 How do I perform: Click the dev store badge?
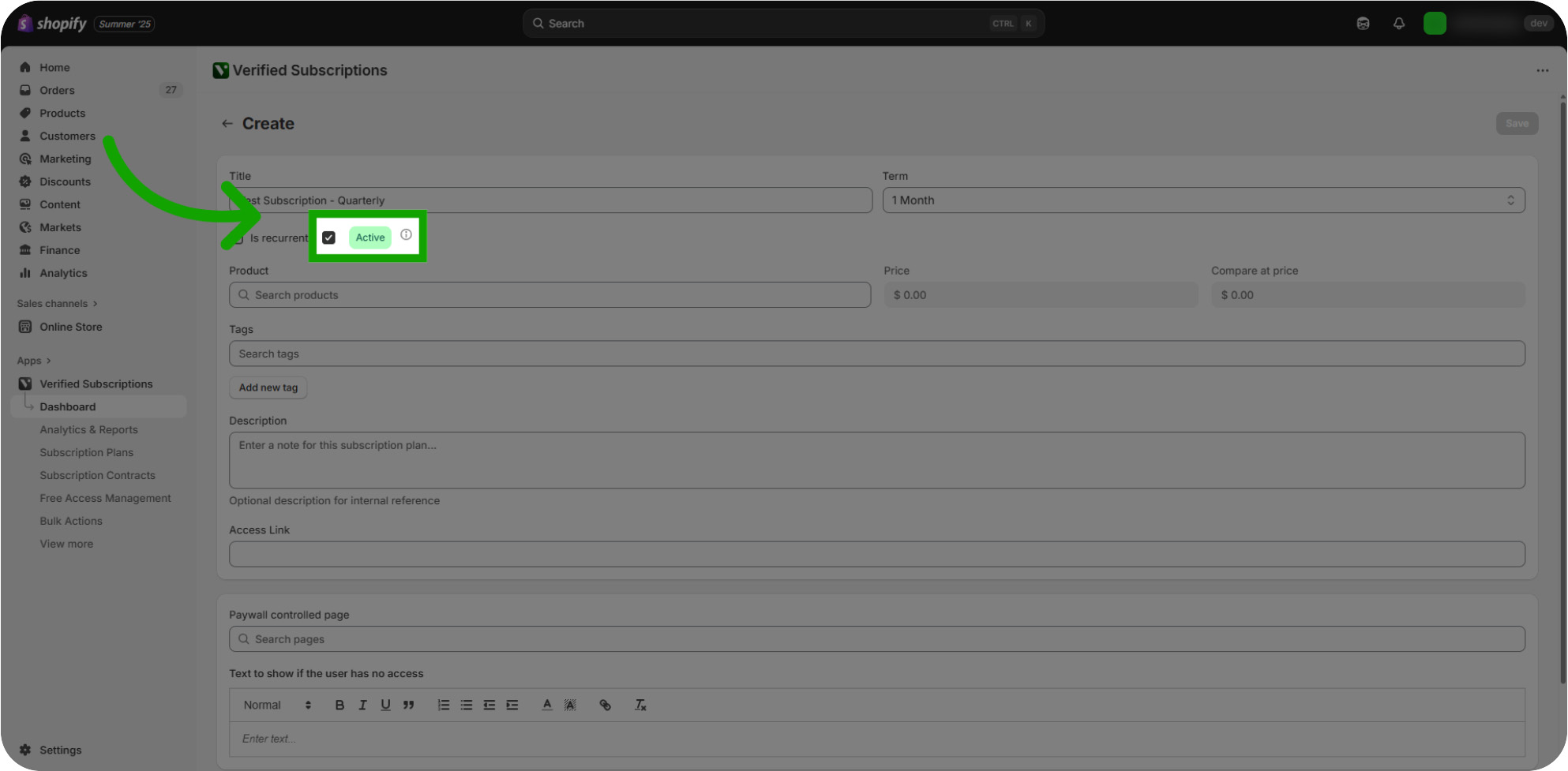click(x=1538, y=24)
